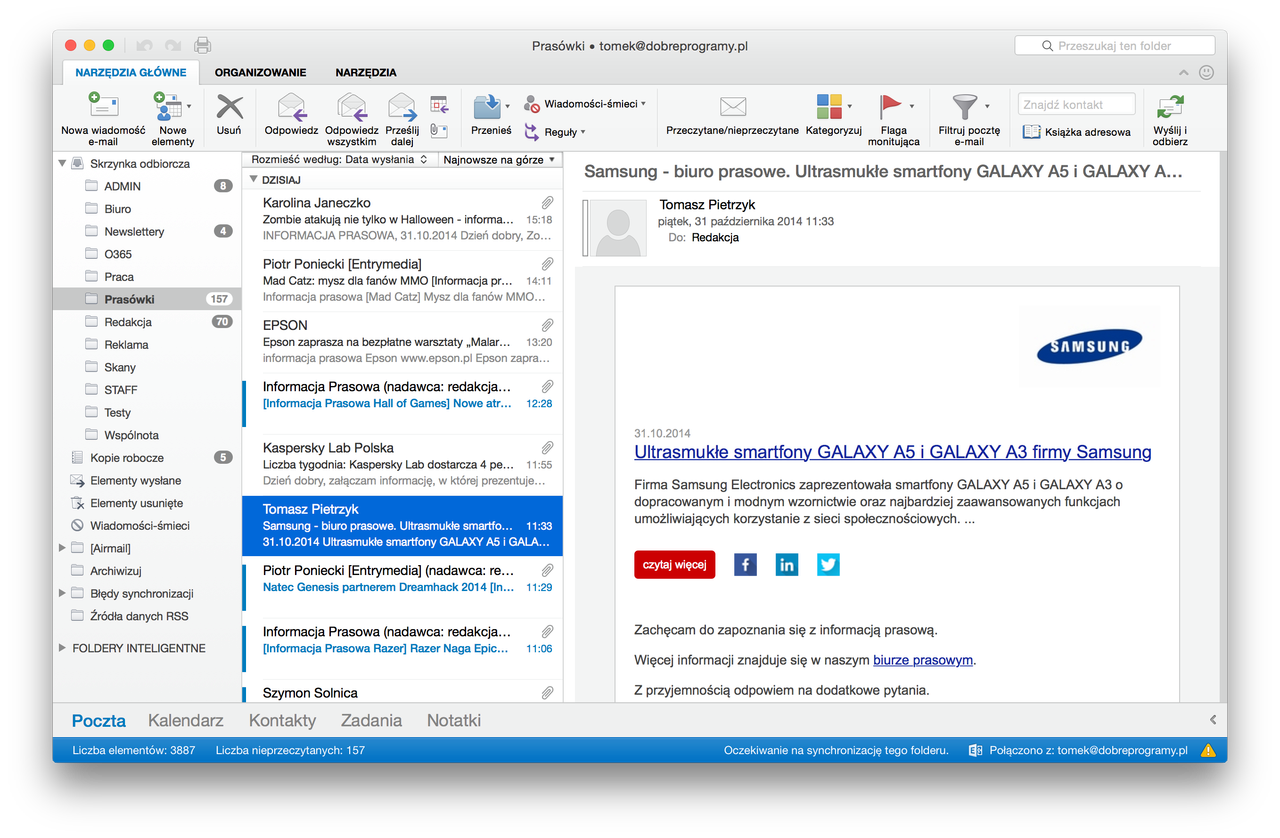Open the Samsung Facebook share icon
The height and width of the screenshot is (838, 1280).
pos(745,564)
